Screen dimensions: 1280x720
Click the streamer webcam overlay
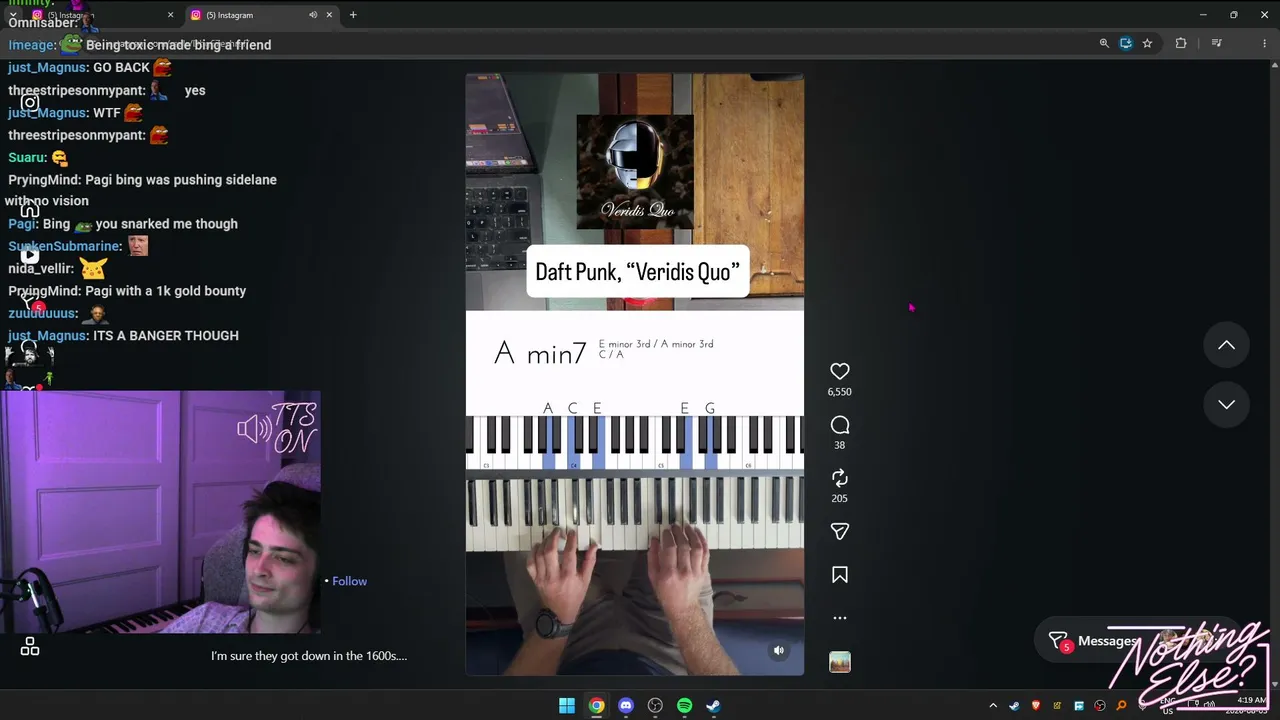160,512
